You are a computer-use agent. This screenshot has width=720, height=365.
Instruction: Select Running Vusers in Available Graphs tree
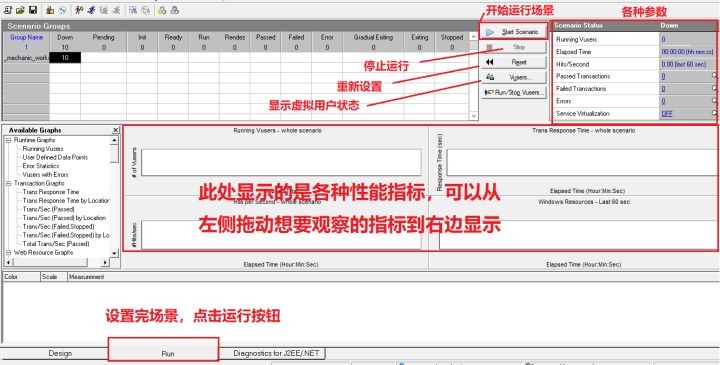coord(43,149)
